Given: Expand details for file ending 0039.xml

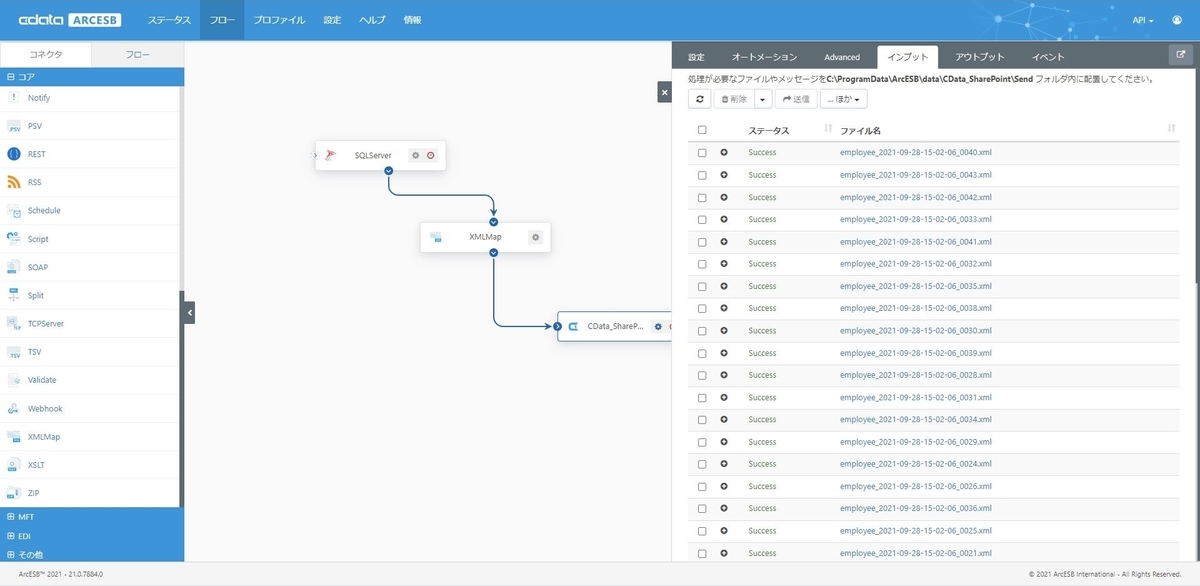Looking at the screenshot, I should tap(724, 353).
